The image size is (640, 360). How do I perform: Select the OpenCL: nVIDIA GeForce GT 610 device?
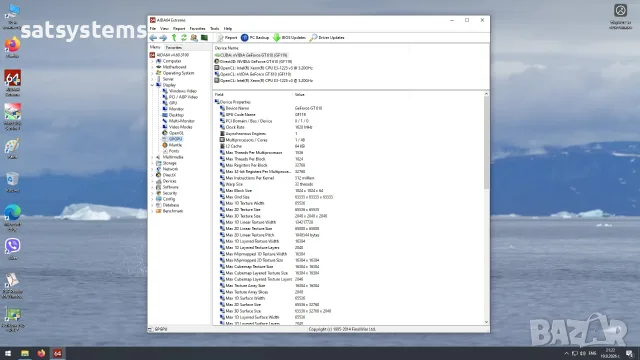click(253, 74)
